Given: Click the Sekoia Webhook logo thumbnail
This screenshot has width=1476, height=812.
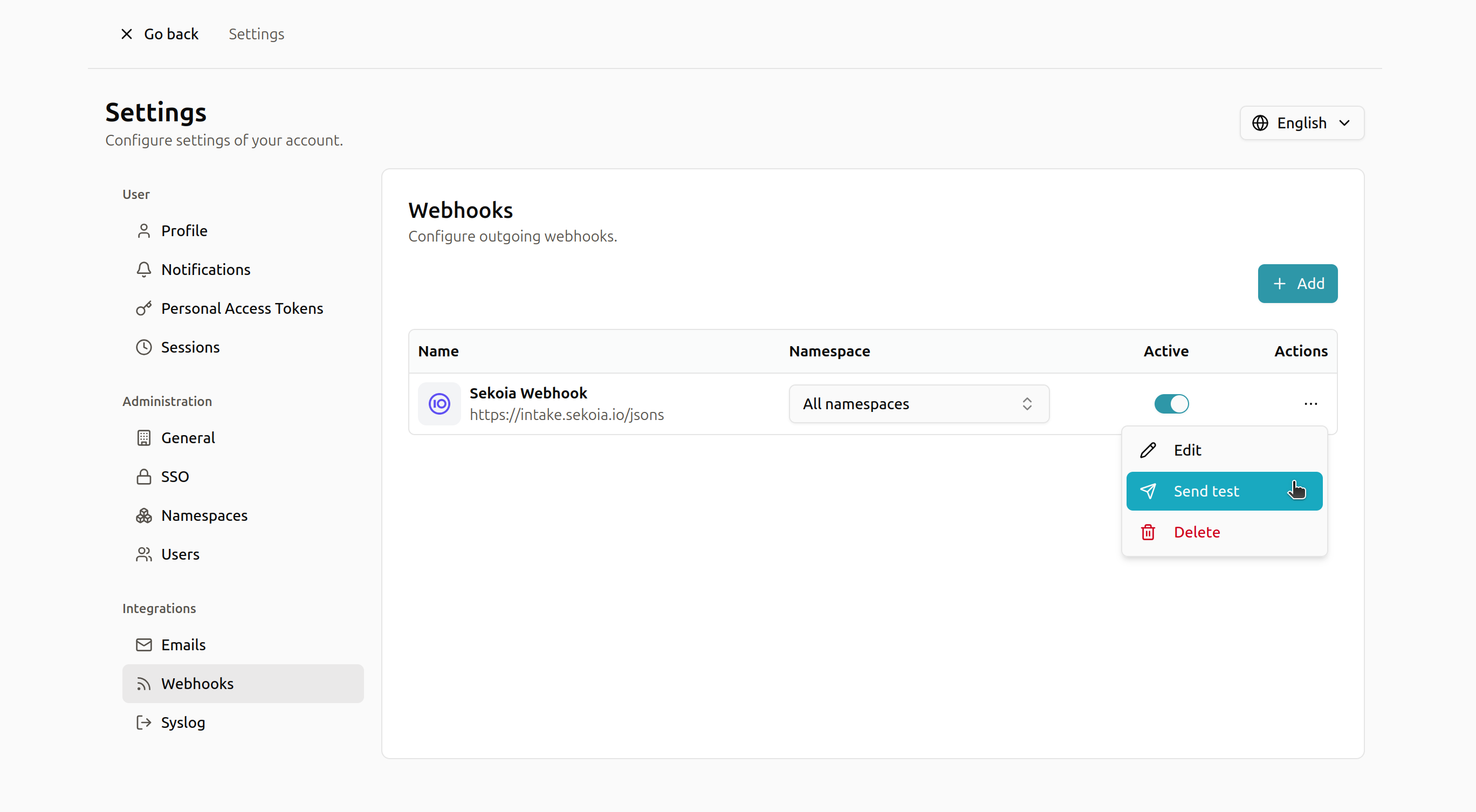Looking at the screenshot, I should pyautogui.click(x=439, y=404).
